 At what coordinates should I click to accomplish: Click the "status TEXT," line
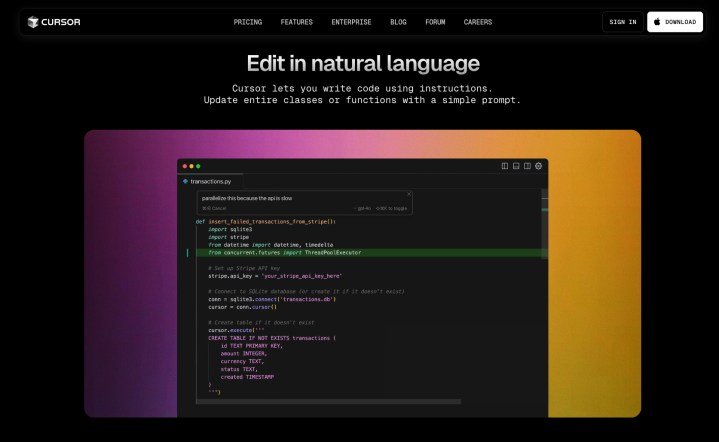pyautogui.click(x=239, y=370)
